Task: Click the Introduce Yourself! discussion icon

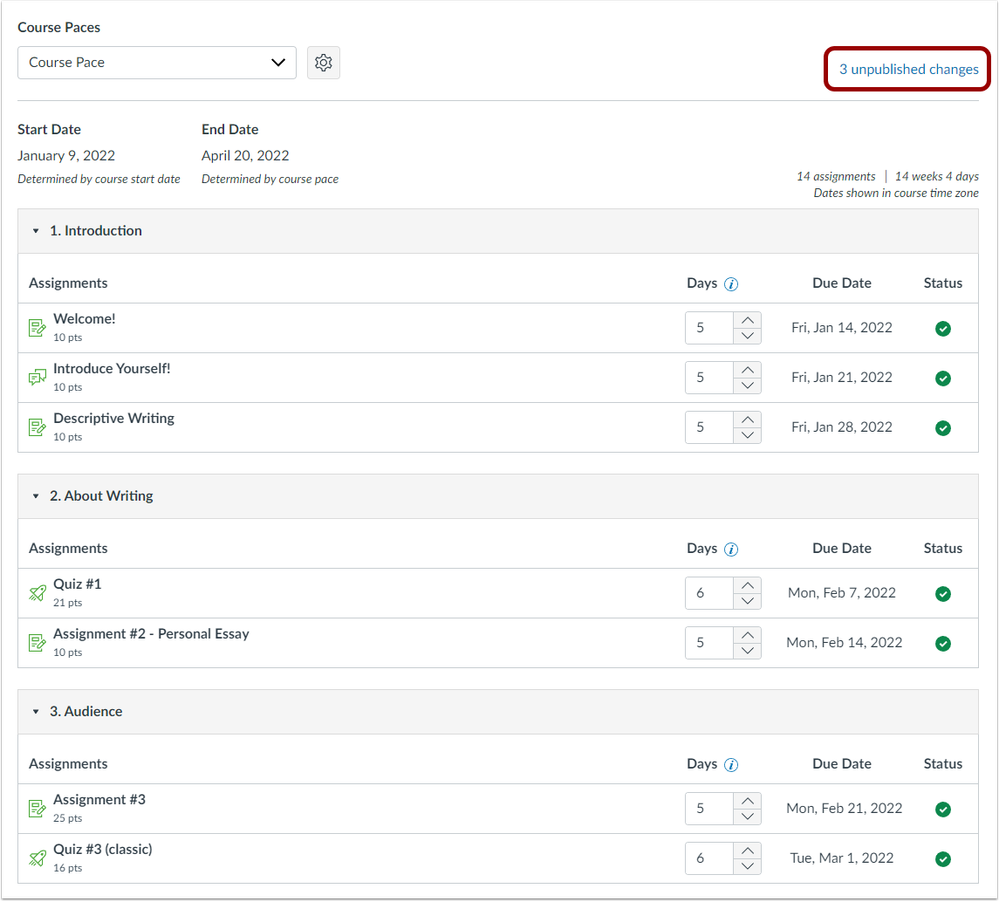Action: [x=37, y=377]
